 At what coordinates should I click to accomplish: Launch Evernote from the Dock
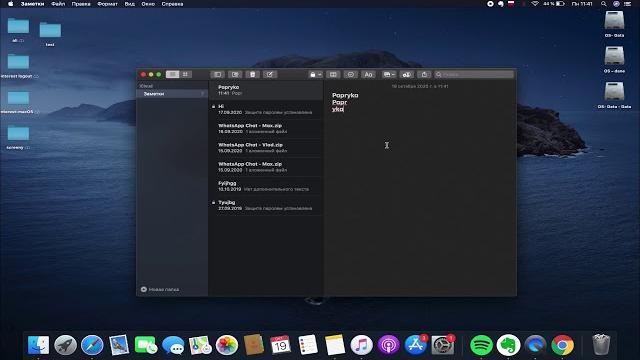pos(508,345)
